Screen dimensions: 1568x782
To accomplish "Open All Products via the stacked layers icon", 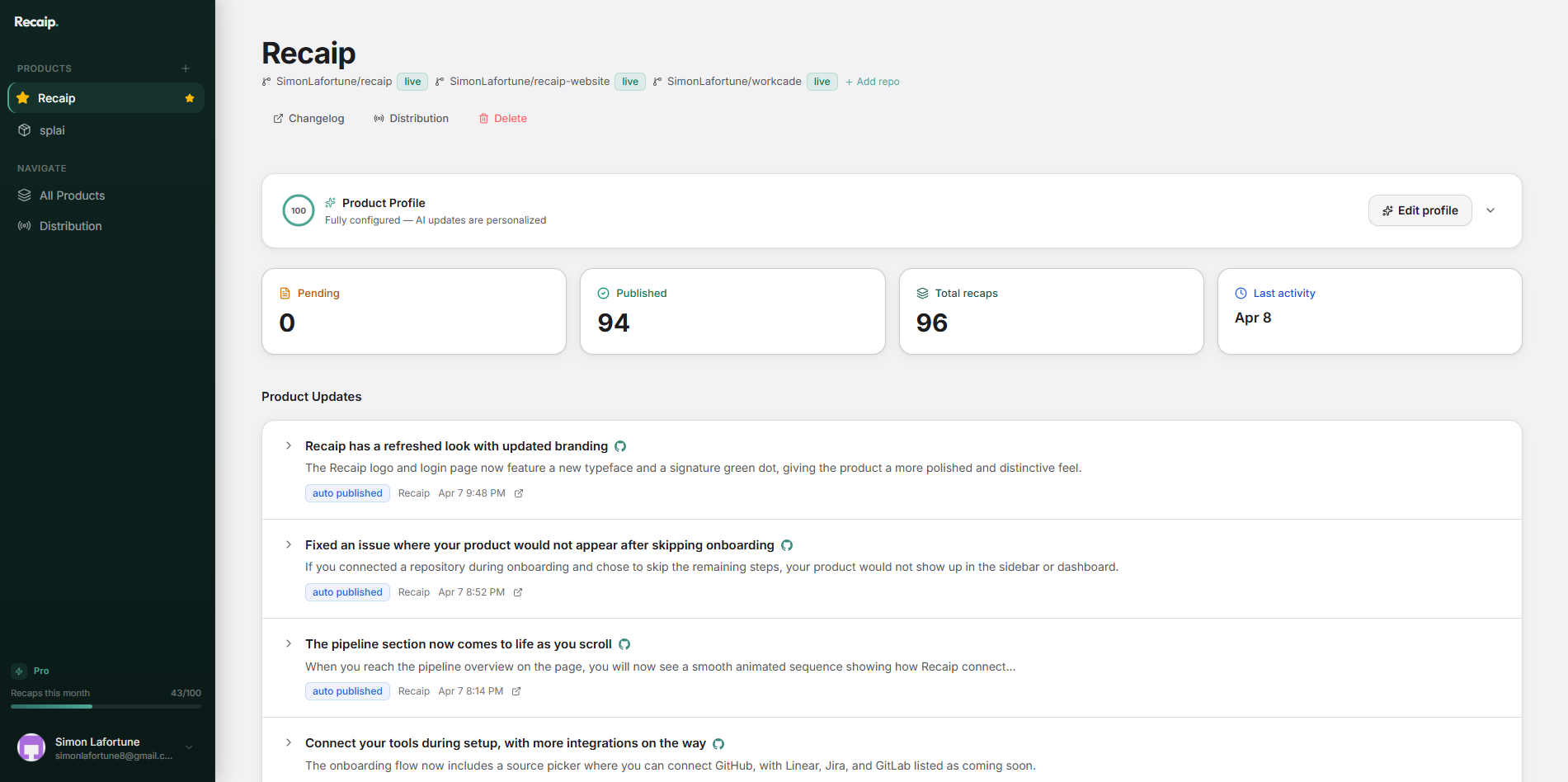I will coord(24,195).
